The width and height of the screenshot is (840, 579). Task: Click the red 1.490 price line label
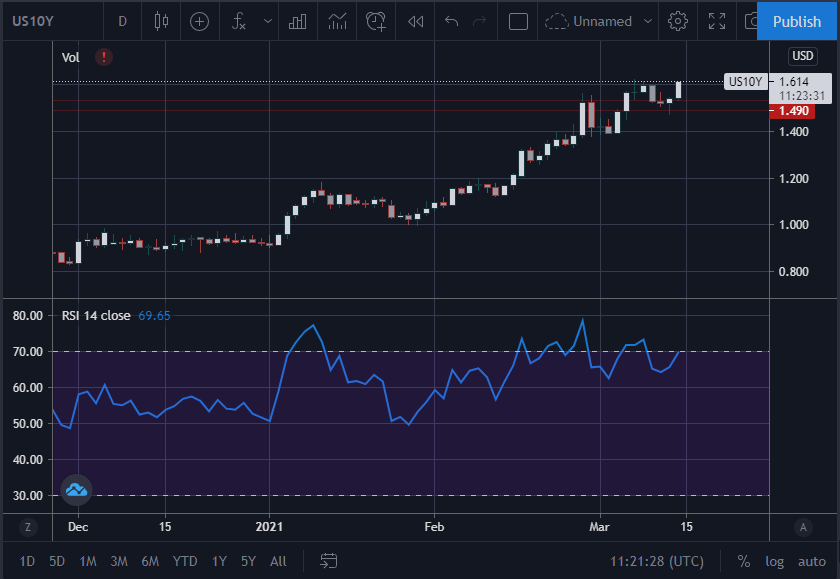coord(793,111)
